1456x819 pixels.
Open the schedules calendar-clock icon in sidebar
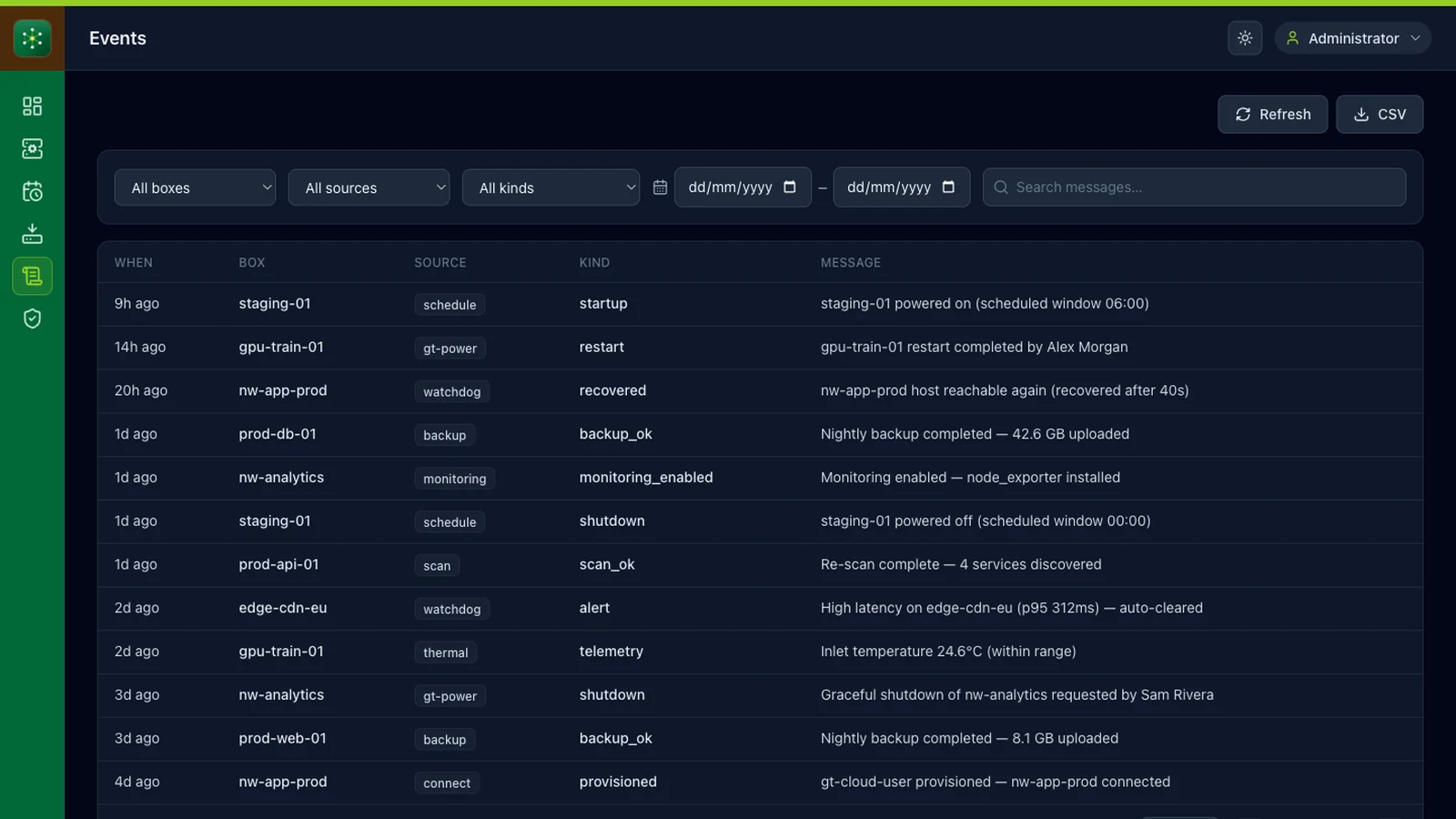coord(32,191)
